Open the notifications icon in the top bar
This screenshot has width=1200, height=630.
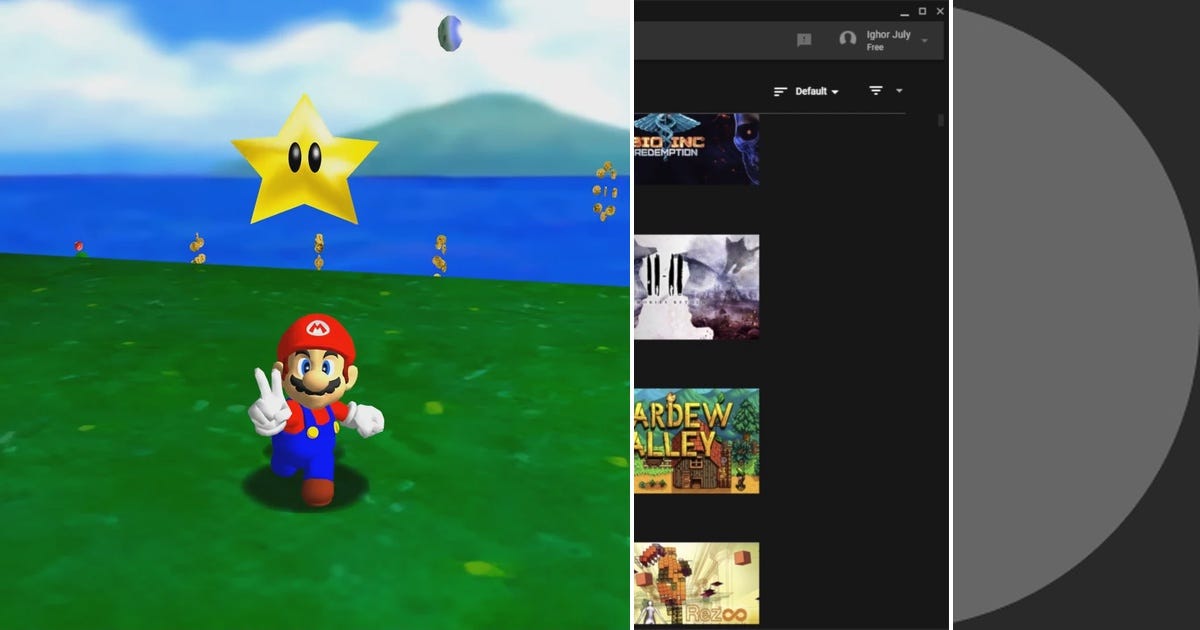[x=804, y=39]
